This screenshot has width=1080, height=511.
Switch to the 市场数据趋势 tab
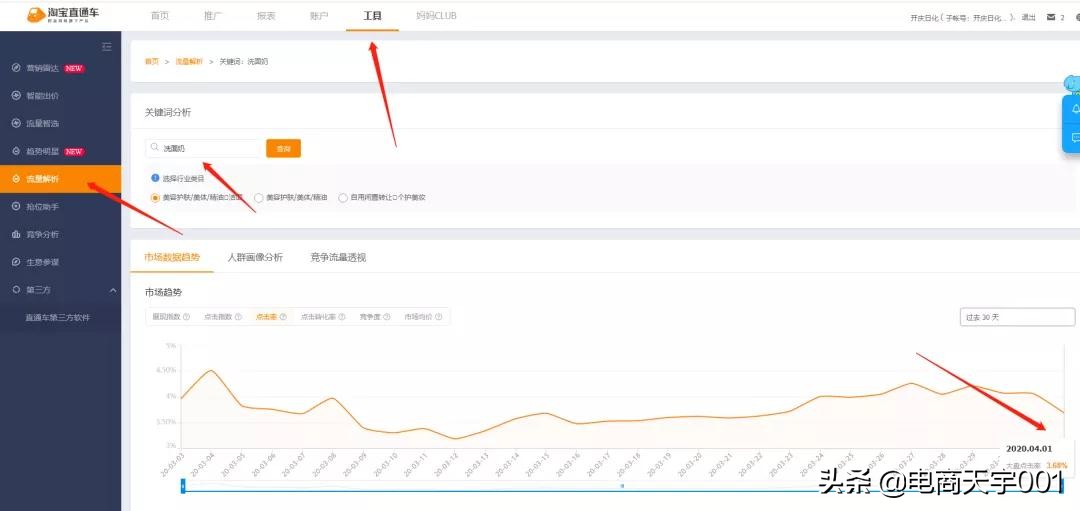[172, 258]
